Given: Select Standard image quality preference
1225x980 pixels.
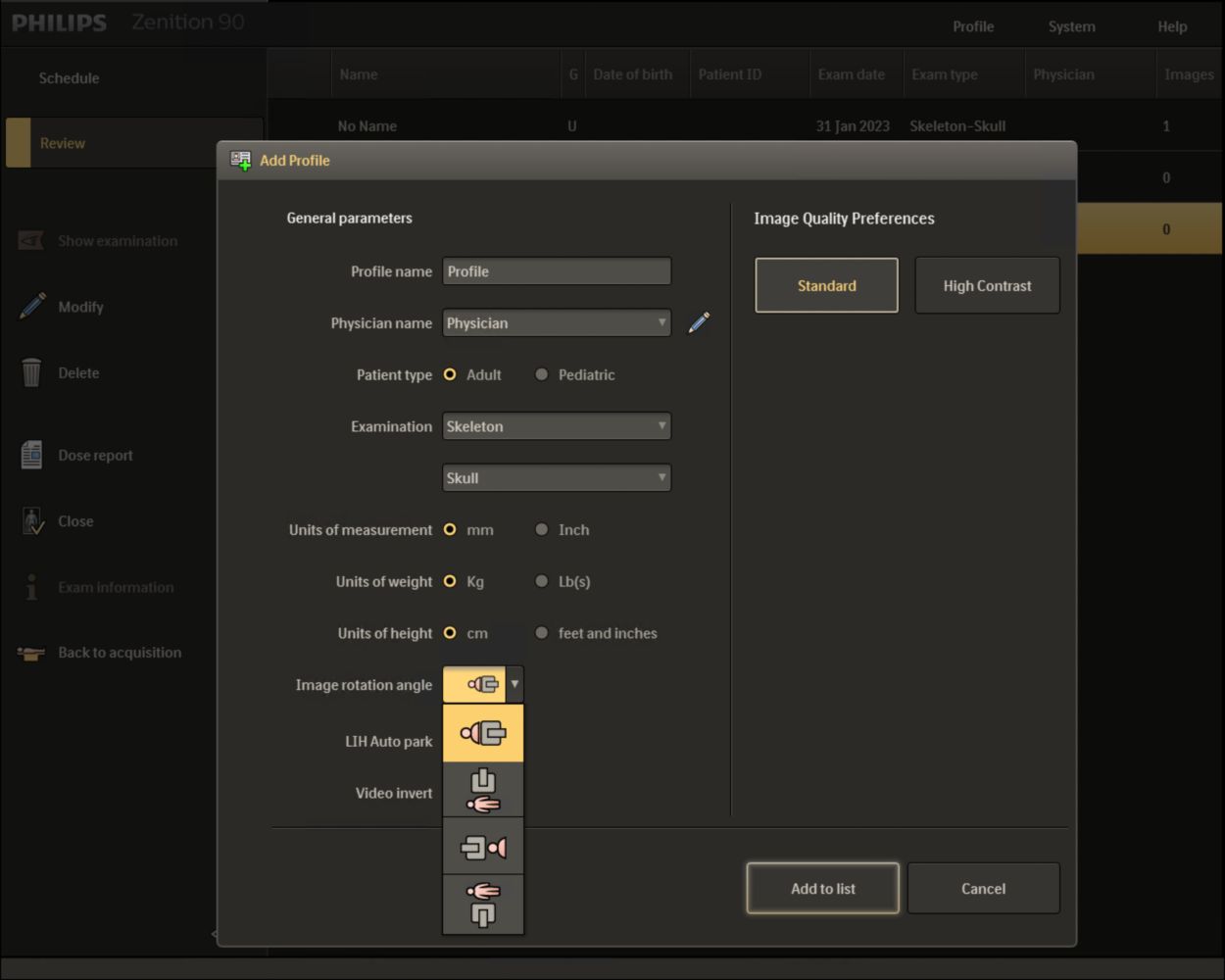Looking at the screenshot, I should [826, 285].
